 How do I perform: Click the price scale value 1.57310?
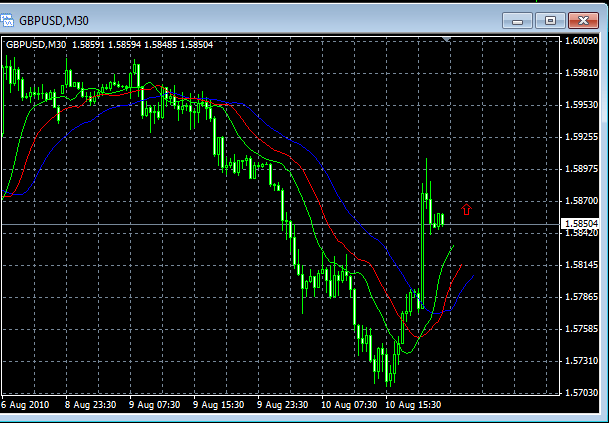pyautogui.click(x=581, y=361)
